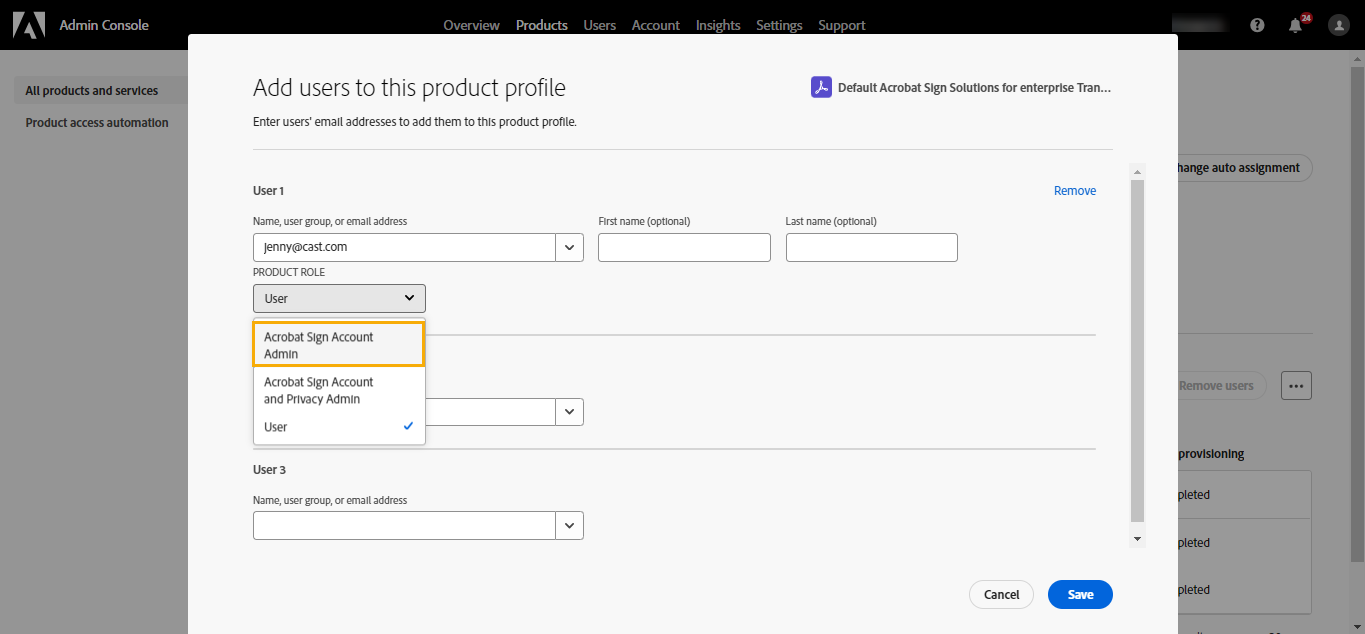Focus the First name field
The width and height of the screenshot is (1365, 634).
point(684,247)
